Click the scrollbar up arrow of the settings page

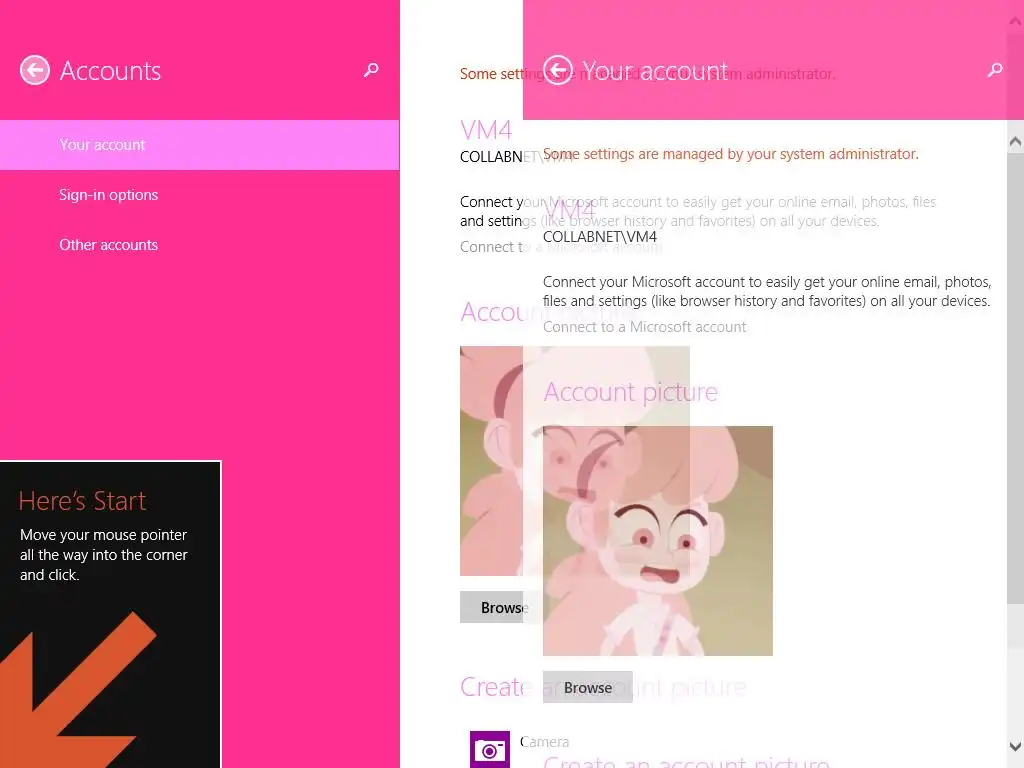coord(1015,142)
